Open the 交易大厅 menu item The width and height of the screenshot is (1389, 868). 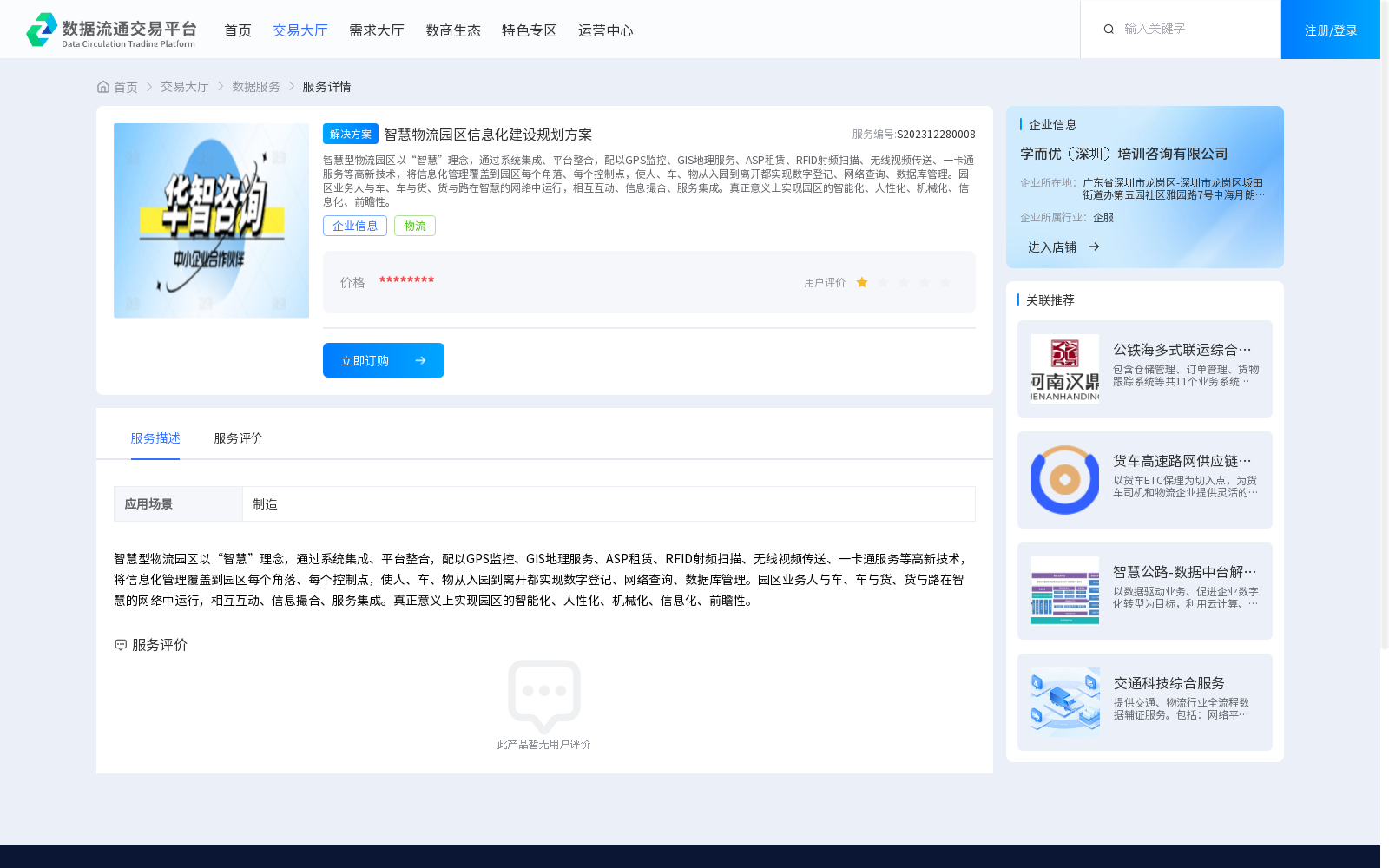pyautogui.click(x=300, y=30)
